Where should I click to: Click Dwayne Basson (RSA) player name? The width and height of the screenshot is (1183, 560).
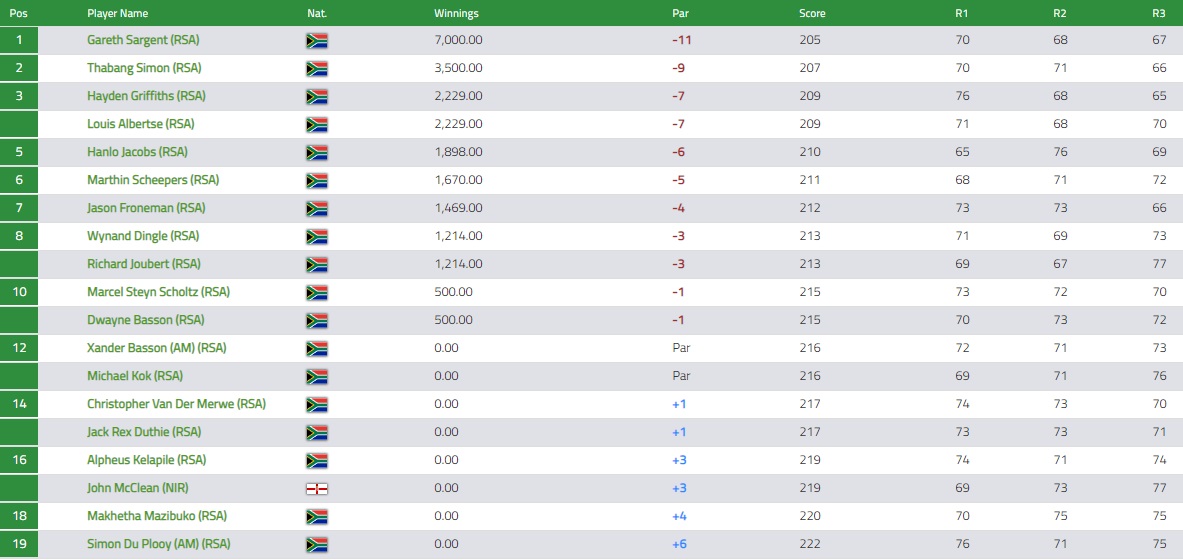[146, 319]
